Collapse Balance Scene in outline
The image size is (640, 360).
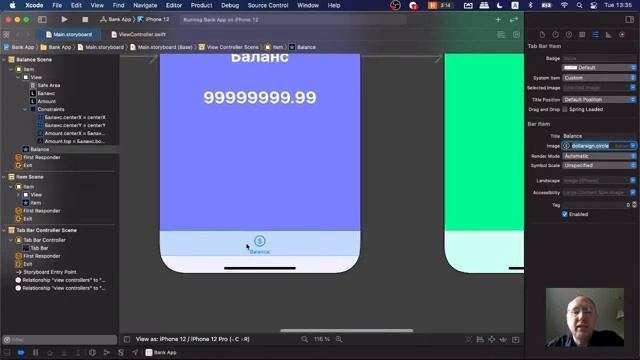4,60
